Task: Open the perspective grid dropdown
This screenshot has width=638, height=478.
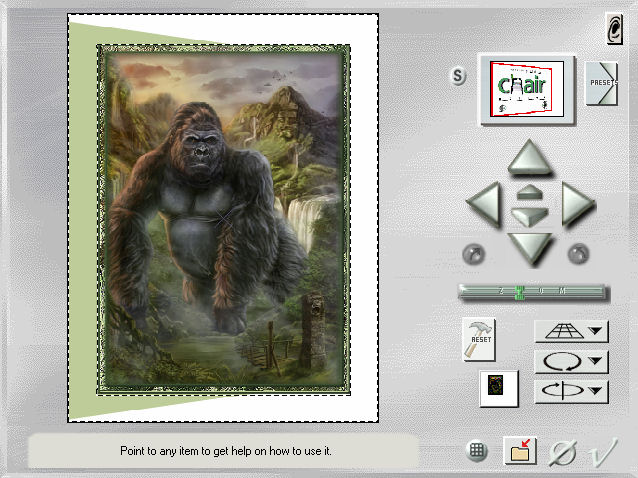Action: pyautogui.click(x=571, y=331)
